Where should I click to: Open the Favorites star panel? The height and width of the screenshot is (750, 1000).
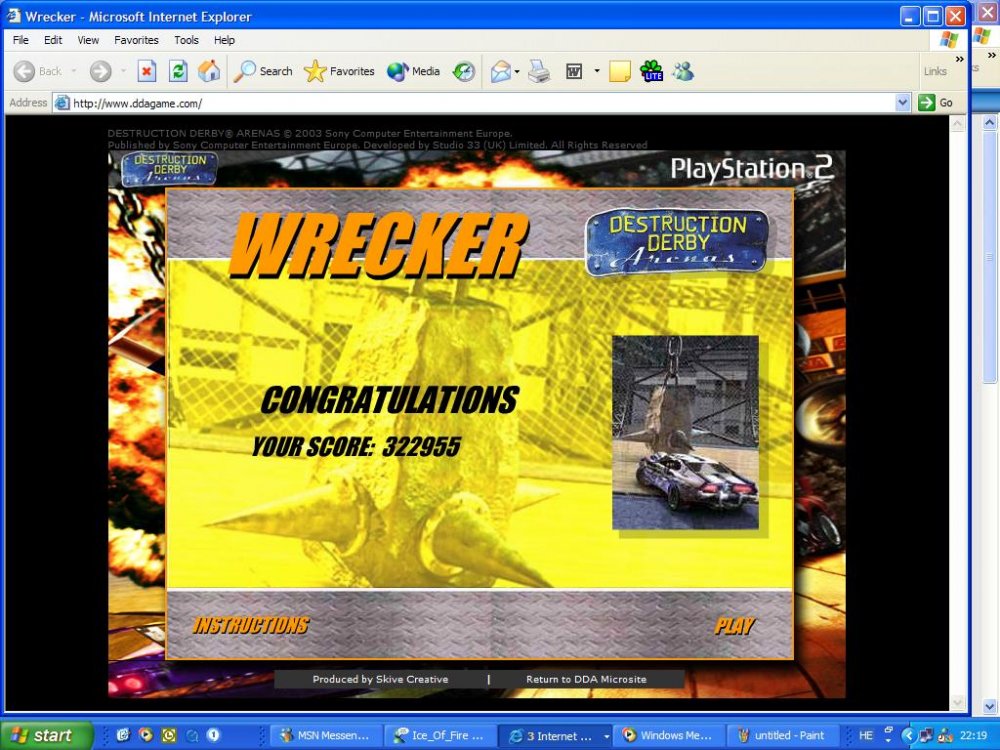click(339, 71)
